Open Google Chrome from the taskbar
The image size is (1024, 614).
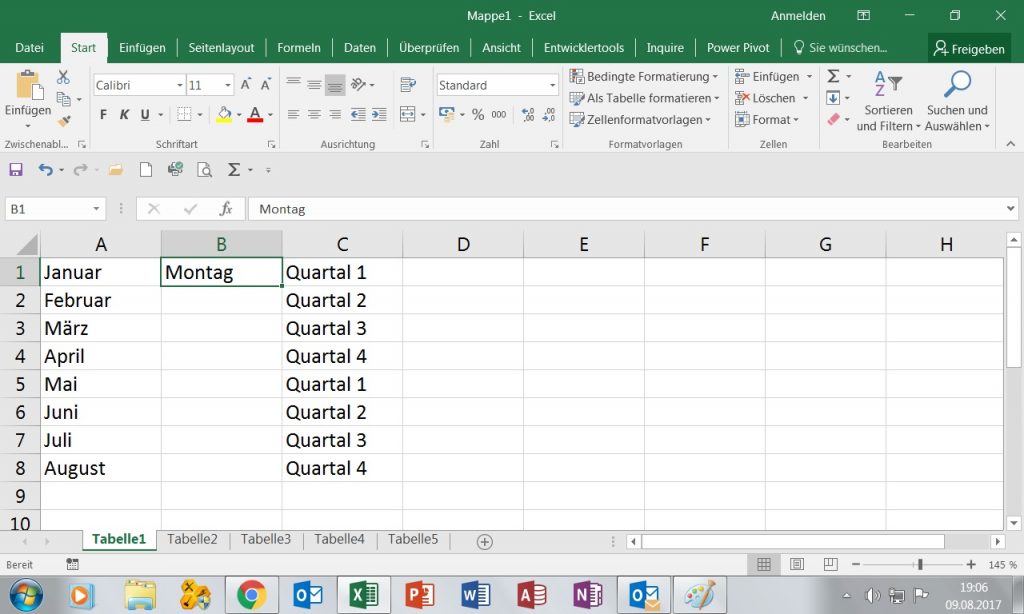[251, 595]
